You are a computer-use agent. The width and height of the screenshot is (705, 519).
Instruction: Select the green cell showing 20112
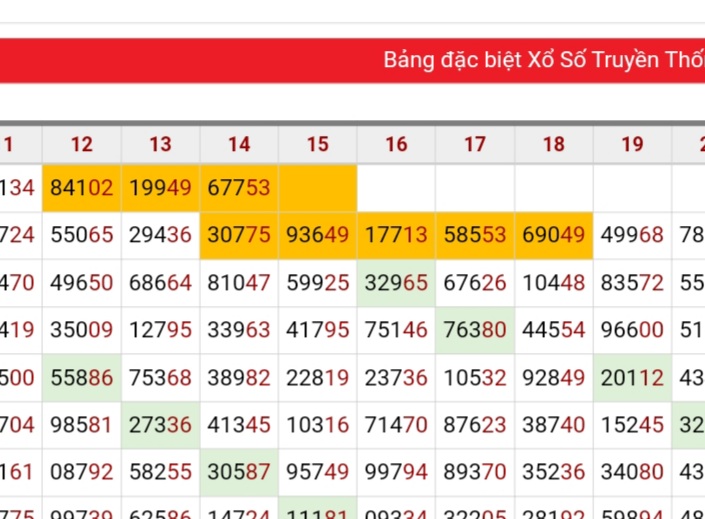click(632, 378)
